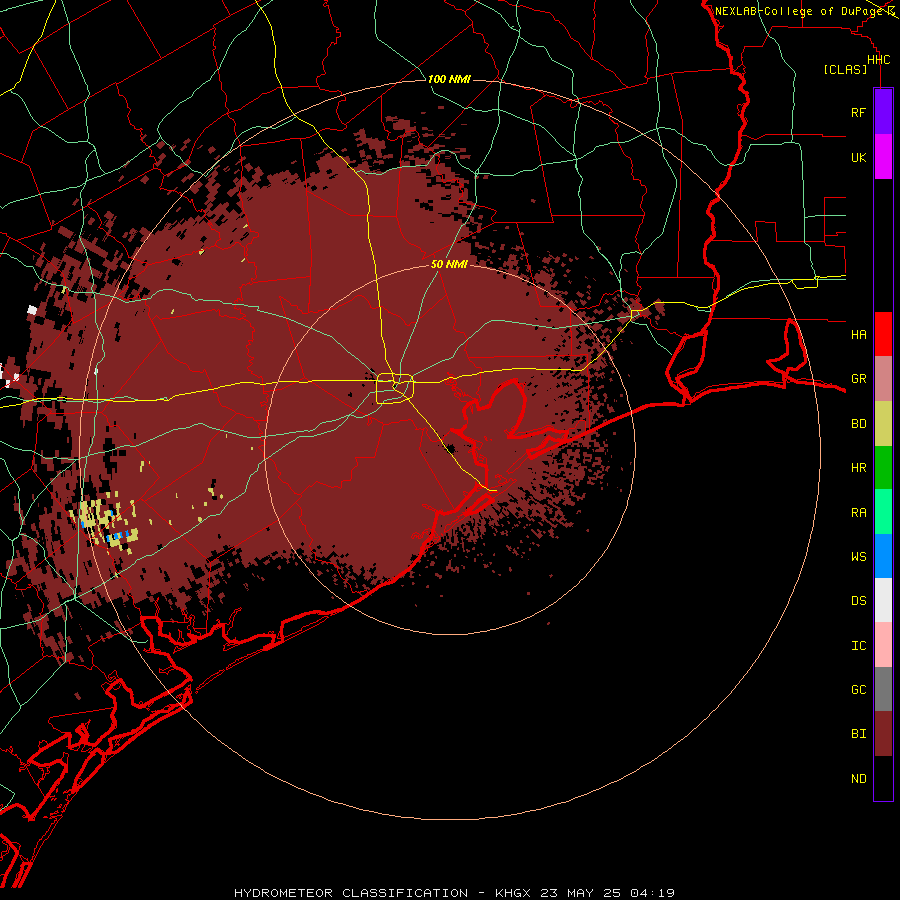
Task: Click the WS blue legend swatch
Action: click(883, 556)
